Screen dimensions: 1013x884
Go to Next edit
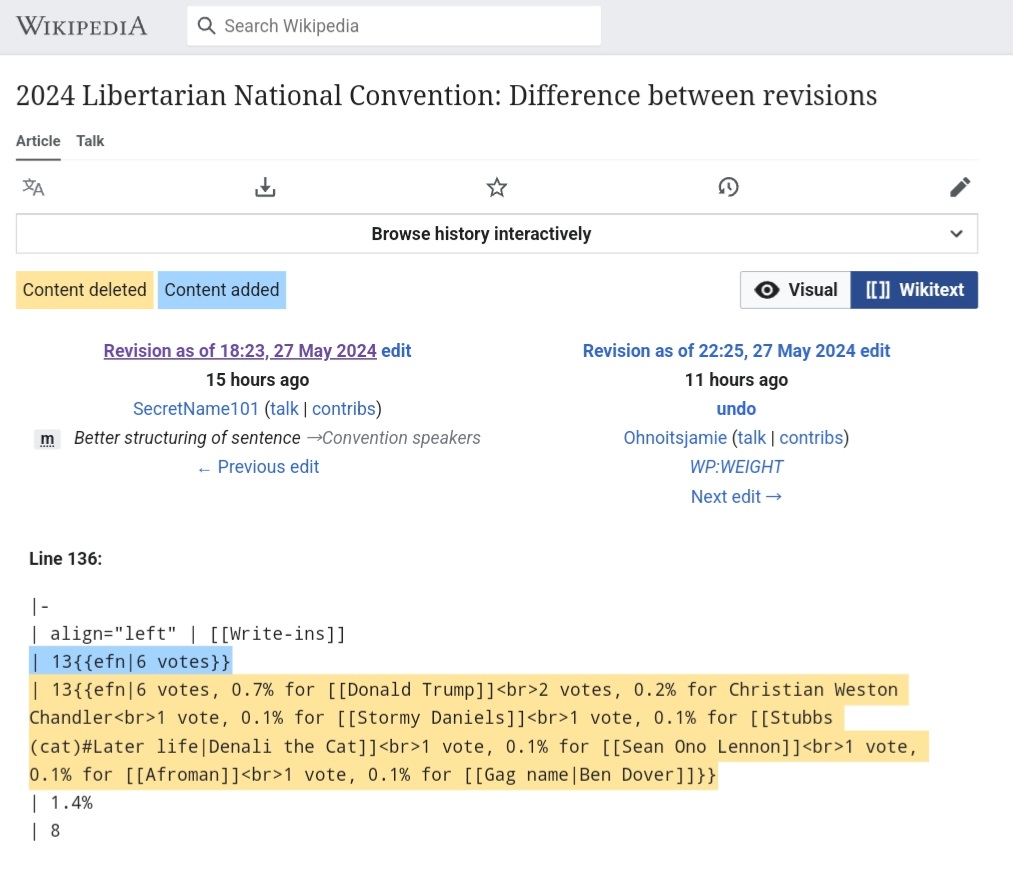click(736, 497)
